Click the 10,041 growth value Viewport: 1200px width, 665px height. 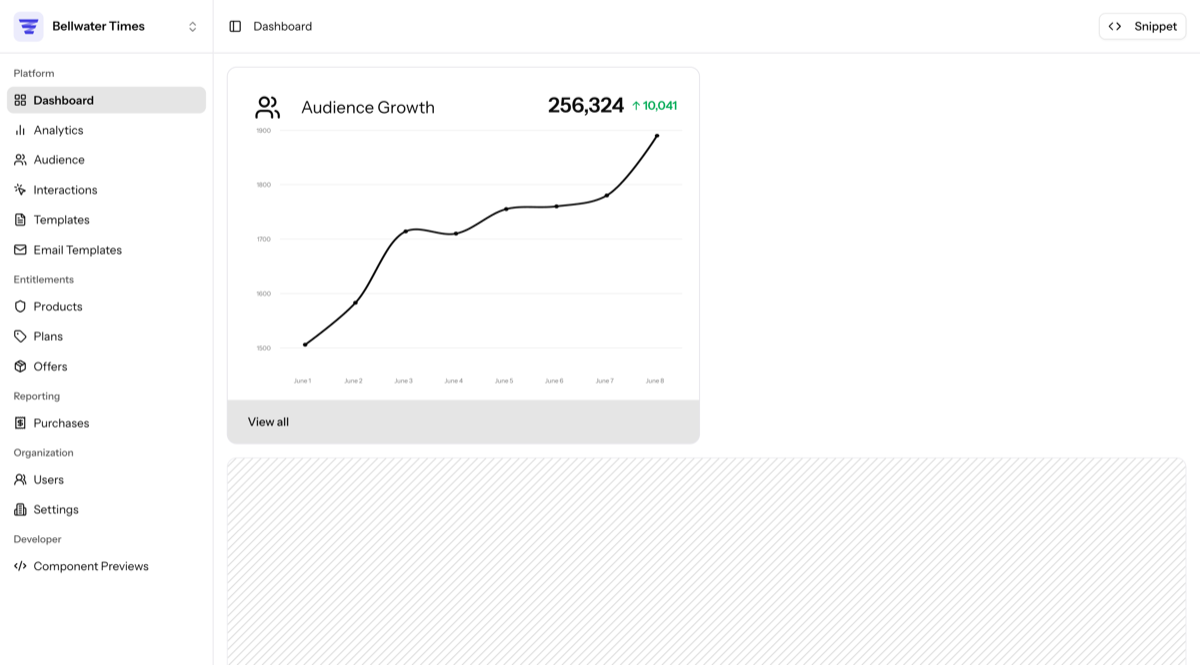660,106
